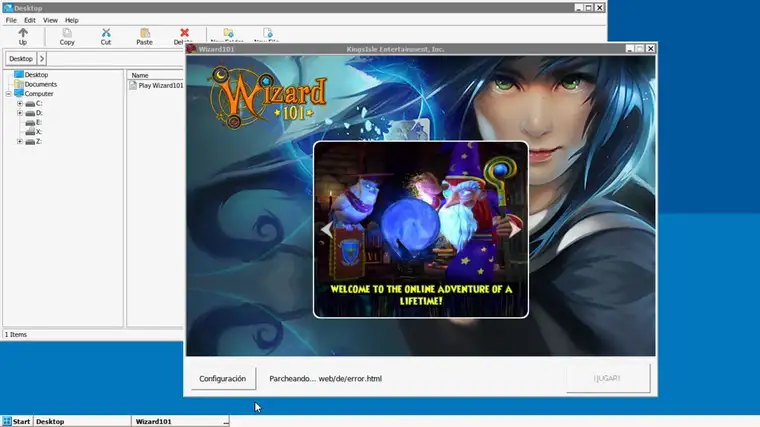Expand the C: drive node
Viewport: 760px width, 427px height.
20,103
